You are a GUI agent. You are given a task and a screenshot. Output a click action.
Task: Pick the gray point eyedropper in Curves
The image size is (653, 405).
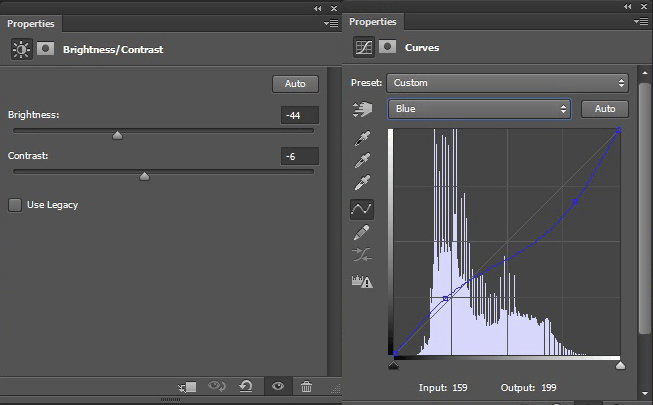coord(362,160)
